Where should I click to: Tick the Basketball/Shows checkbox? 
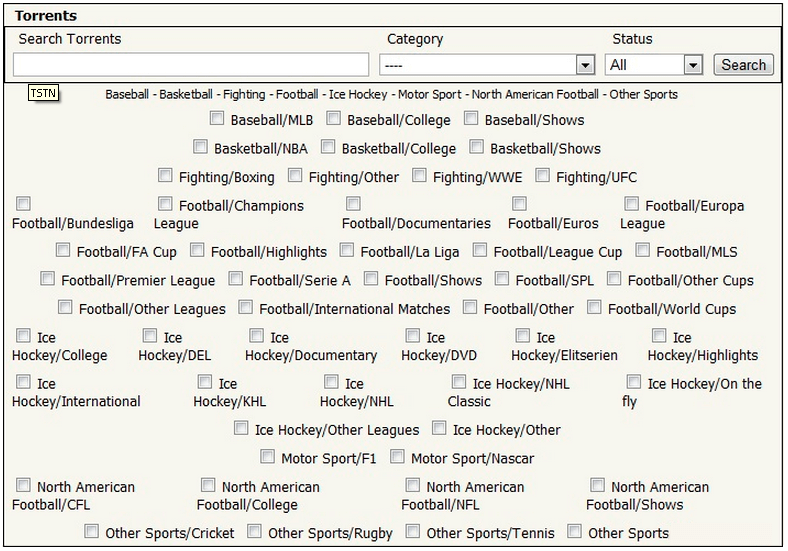[x=476, y=147]
